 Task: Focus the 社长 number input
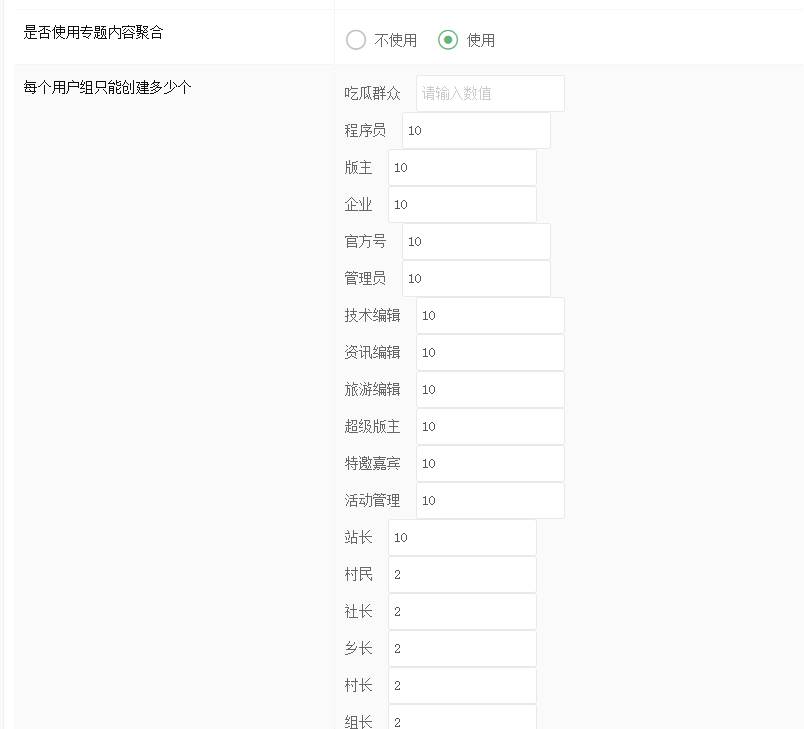coord(462,612)
